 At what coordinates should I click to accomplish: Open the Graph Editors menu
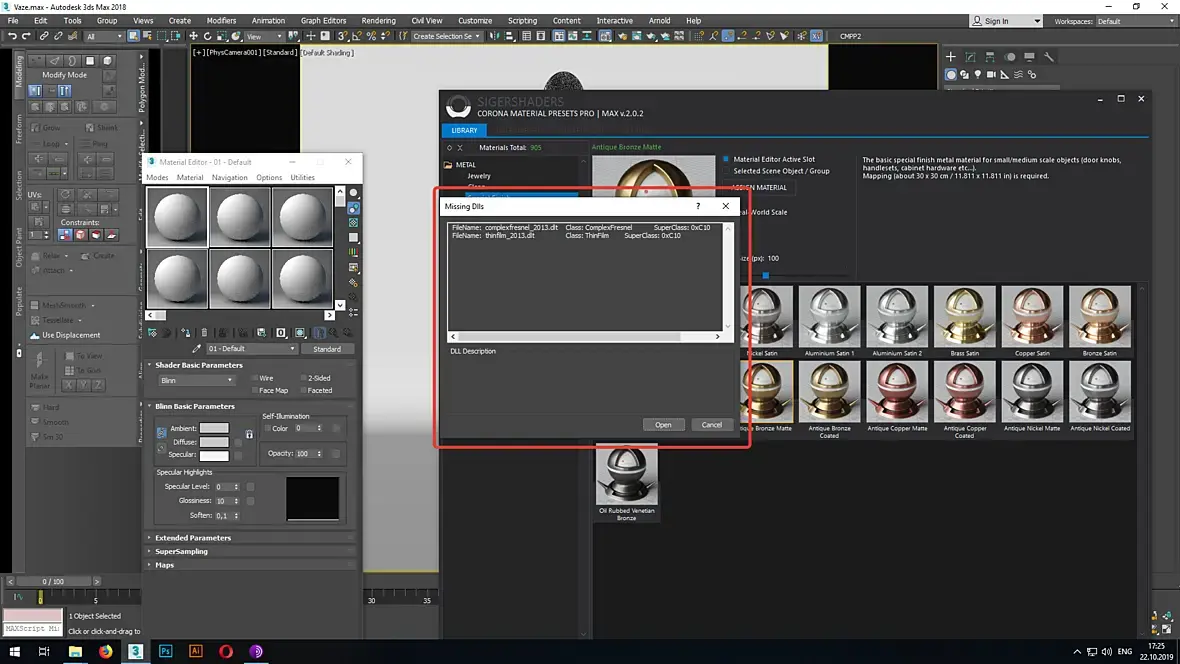click(323, 20)
